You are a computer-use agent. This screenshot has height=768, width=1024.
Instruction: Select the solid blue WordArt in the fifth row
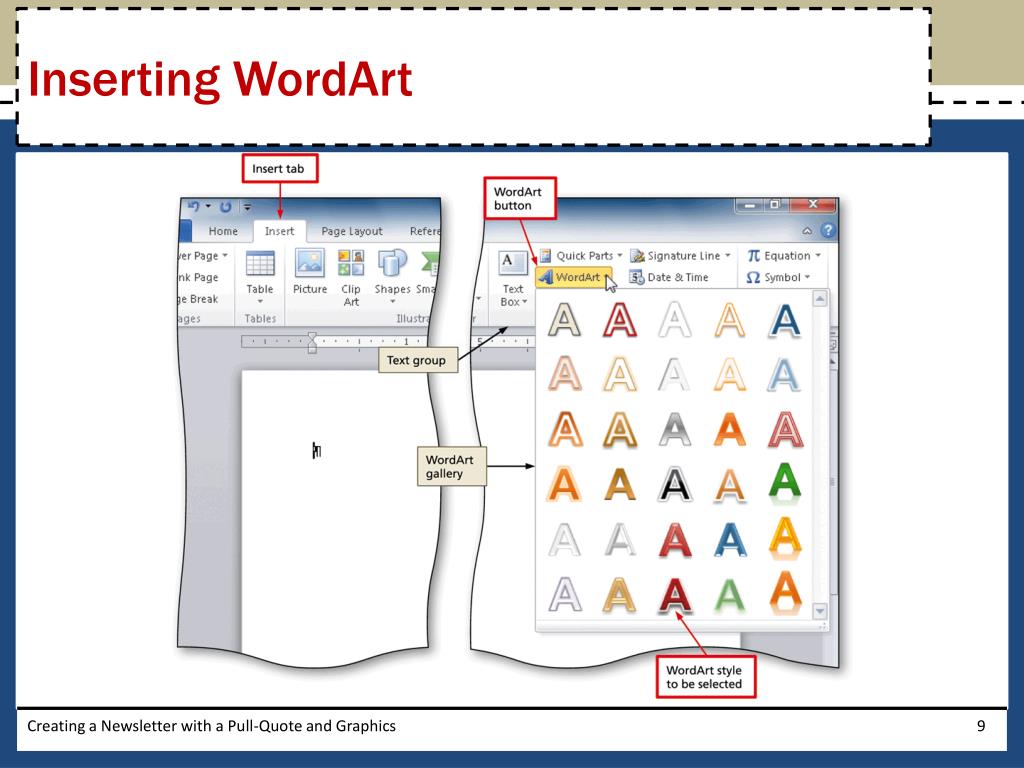click(729, 540)
